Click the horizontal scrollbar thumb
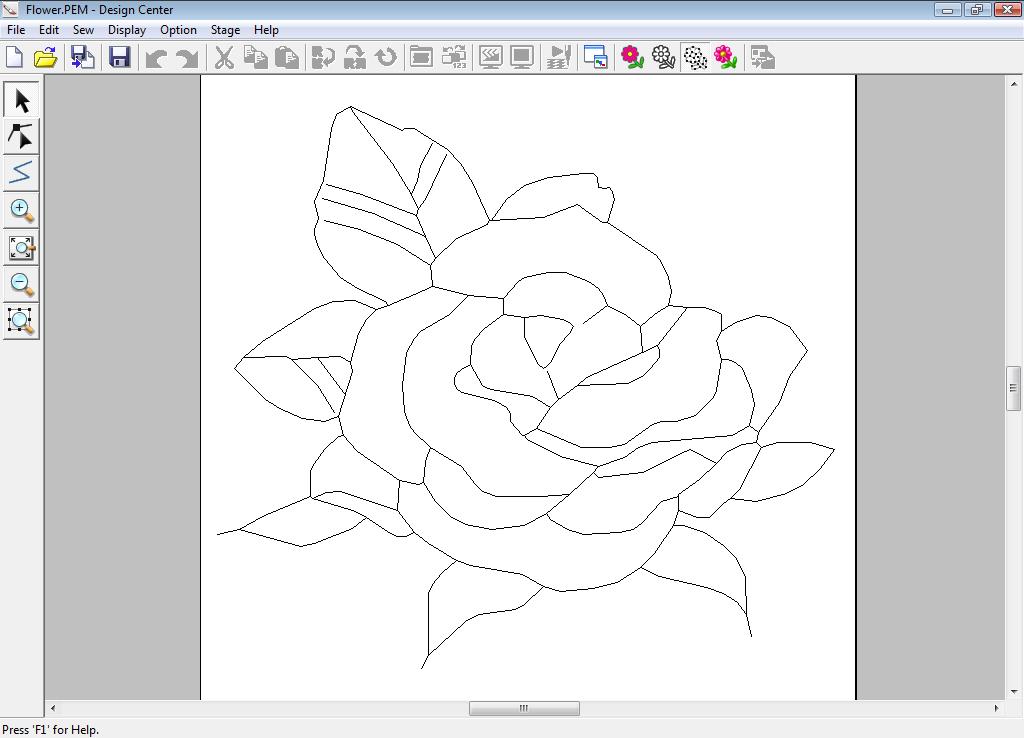Viewport: 1024px width, 738px height. point(524,708)
